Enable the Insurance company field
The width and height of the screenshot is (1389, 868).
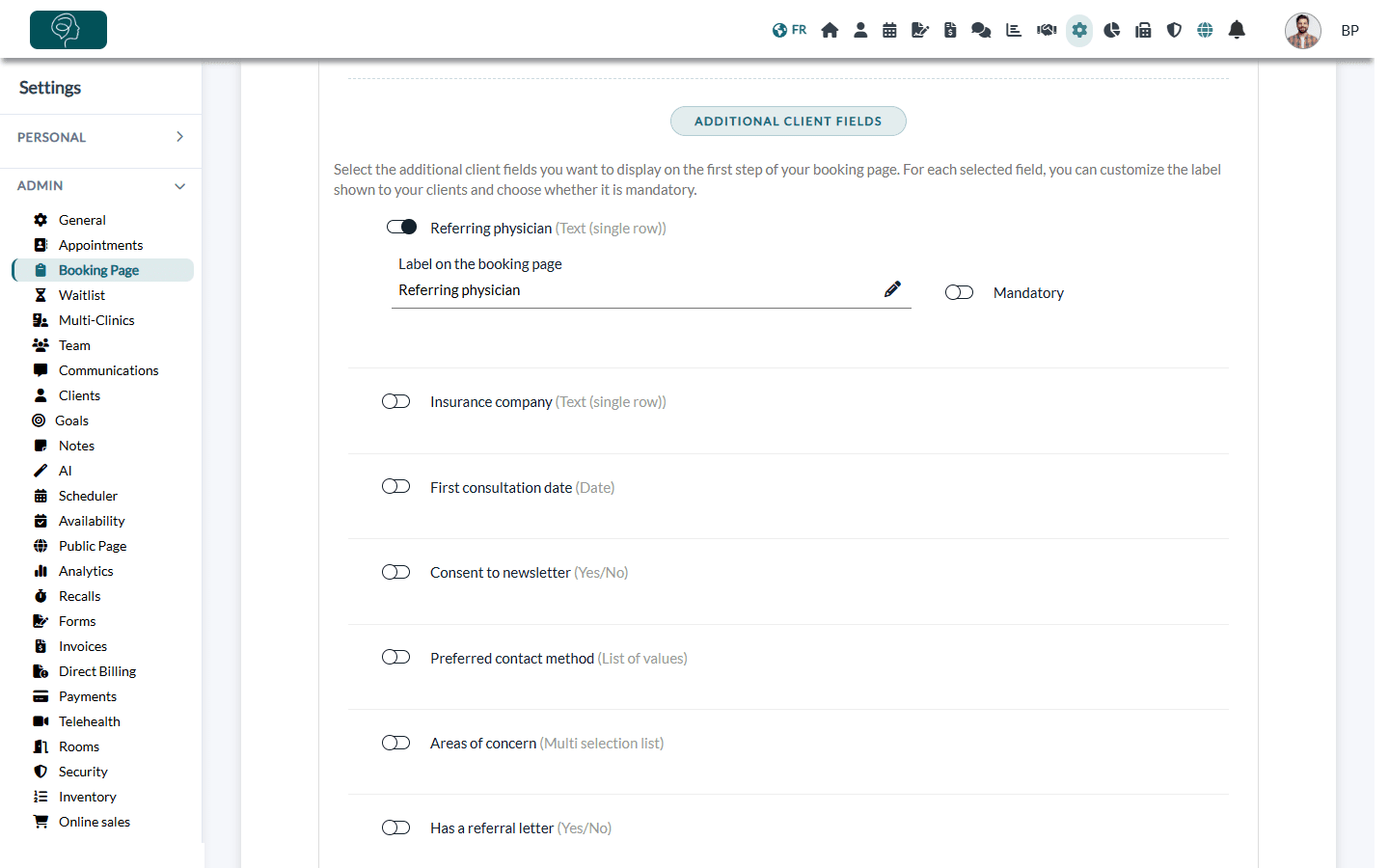[x=395, y=401]
